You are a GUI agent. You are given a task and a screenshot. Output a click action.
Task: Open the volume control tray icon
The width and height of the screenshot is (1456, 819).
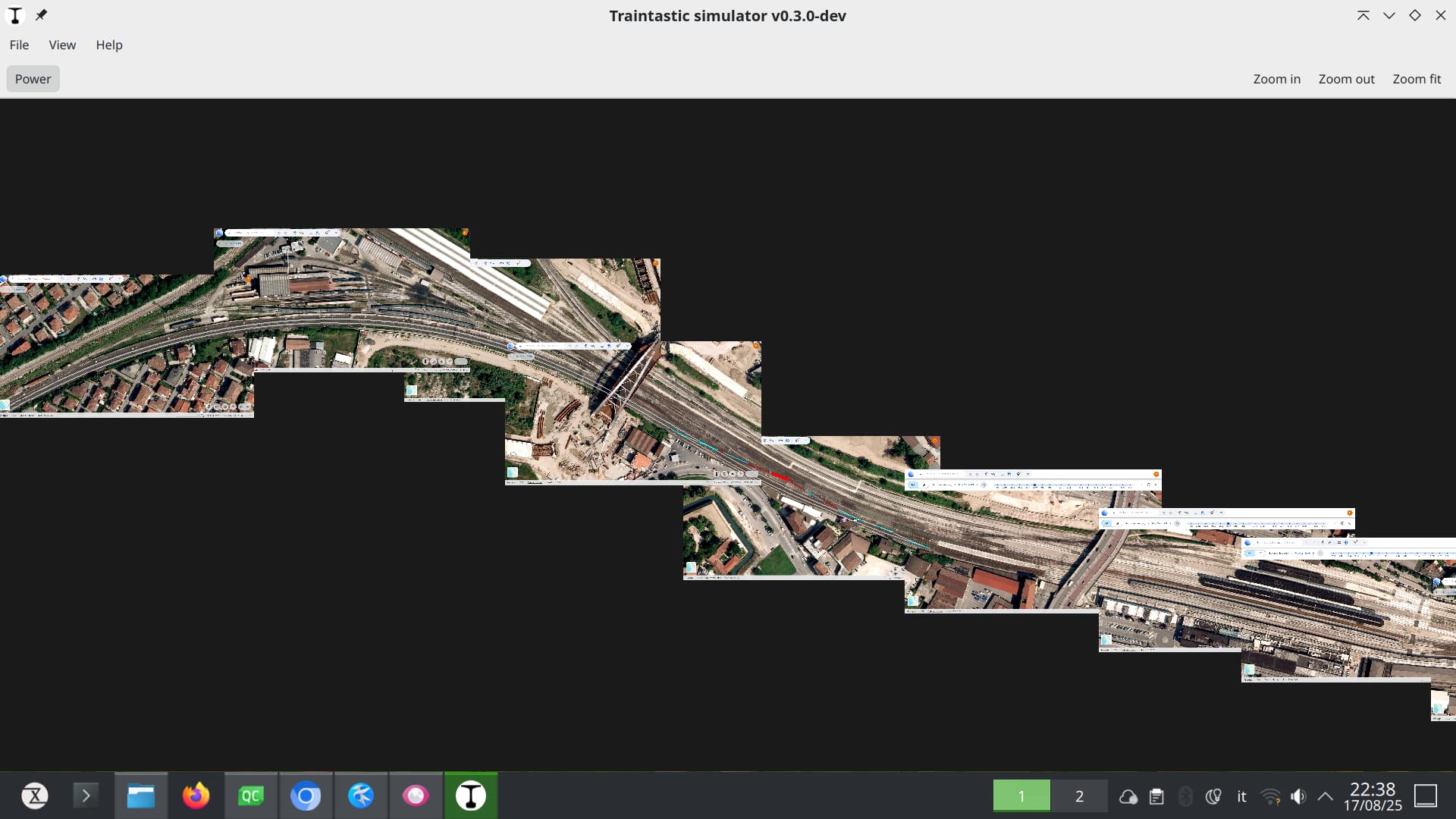click(1298, 795)
